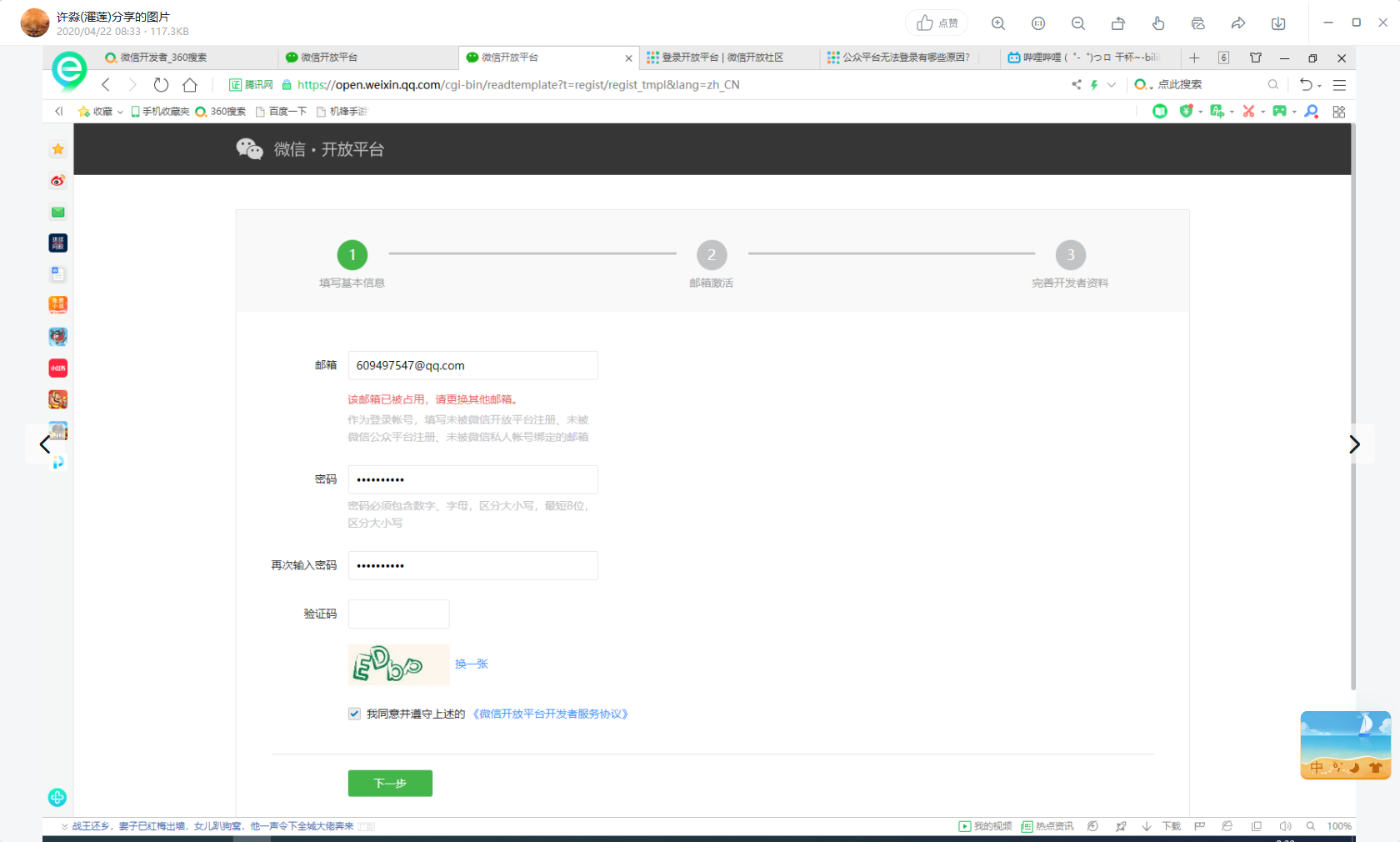
Task: Open the 手机收藏夹 bookmark
Action: click(x=160, y=112)
